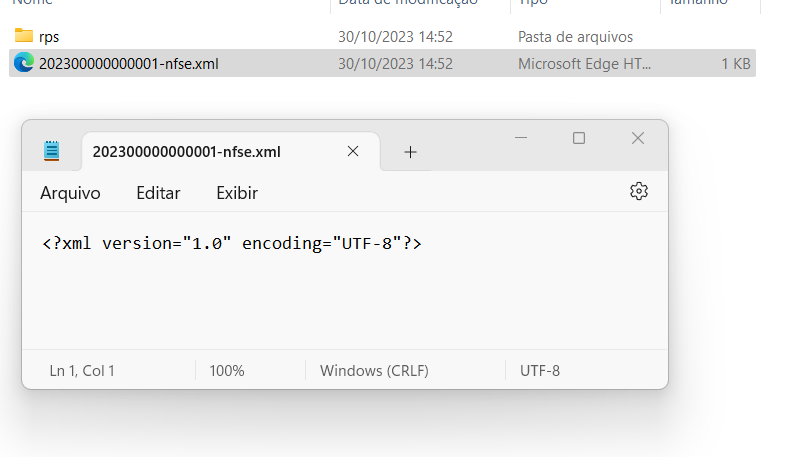
Task: Close the 202300000000001-nfse.xml tab
Action: 353,151
